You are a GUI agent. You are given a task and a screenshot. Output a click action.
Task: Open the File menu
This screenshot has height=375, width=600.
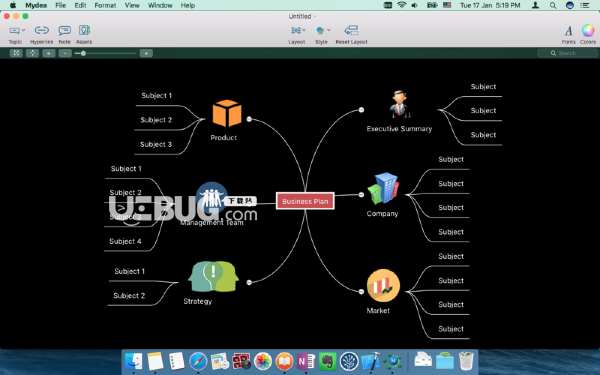60,5
